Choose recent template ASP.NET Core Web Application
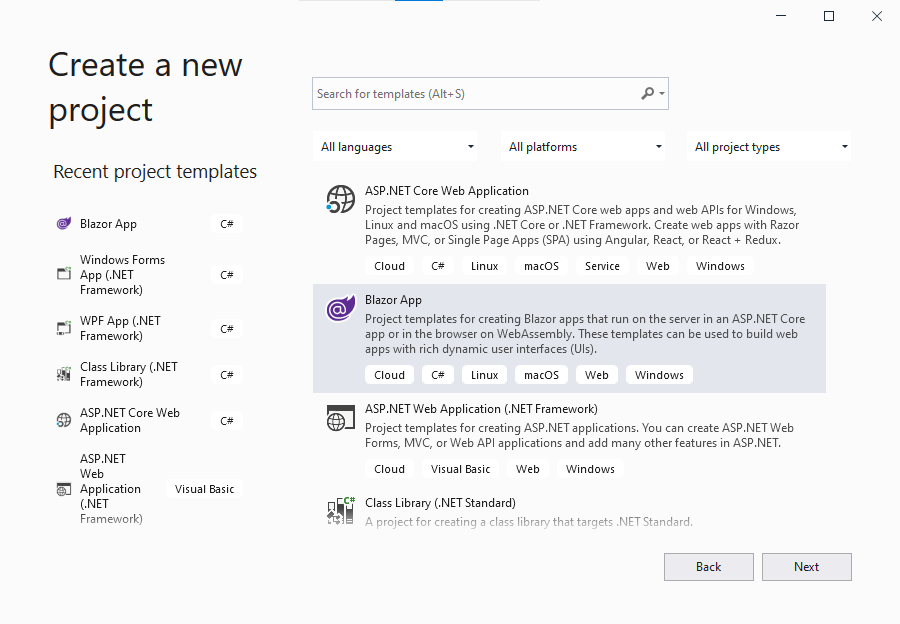 pos(149,420)
